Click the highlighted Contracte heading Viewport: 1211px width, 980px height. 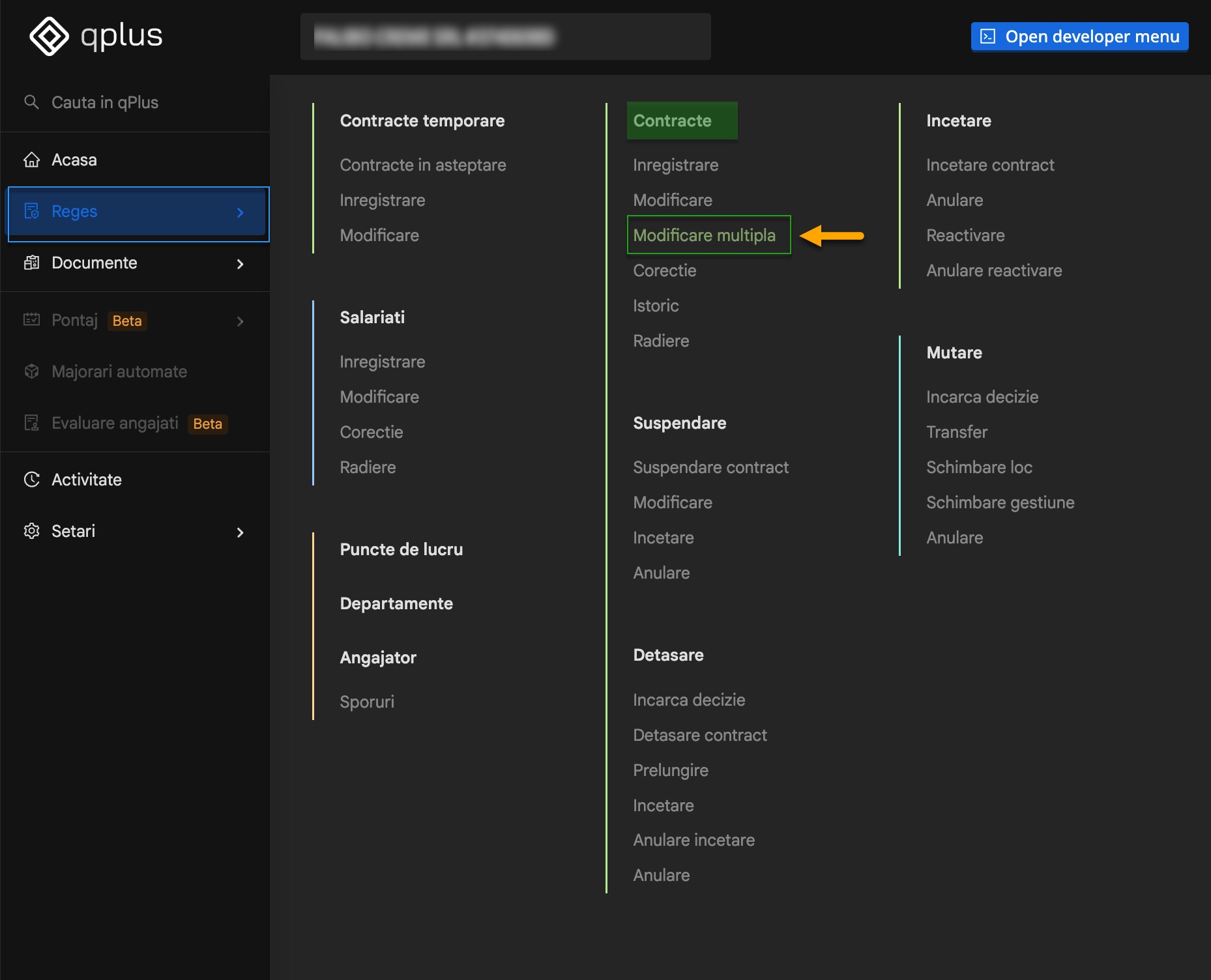(x=682, y=121)
